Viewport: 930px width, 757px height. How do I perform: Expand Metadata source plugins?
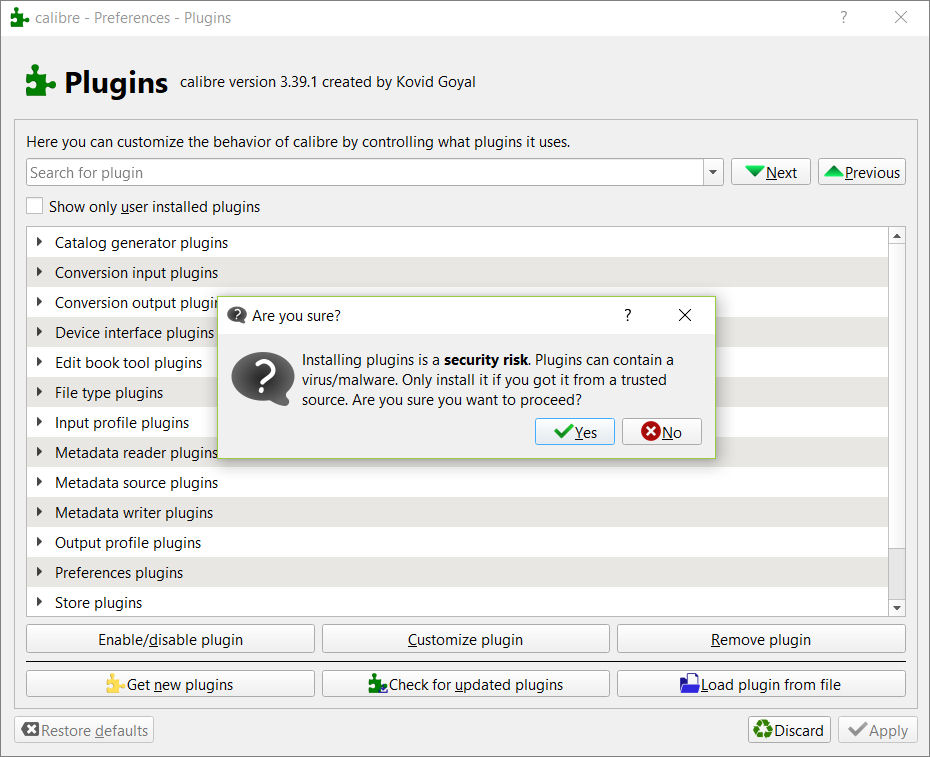click(39, 482)
